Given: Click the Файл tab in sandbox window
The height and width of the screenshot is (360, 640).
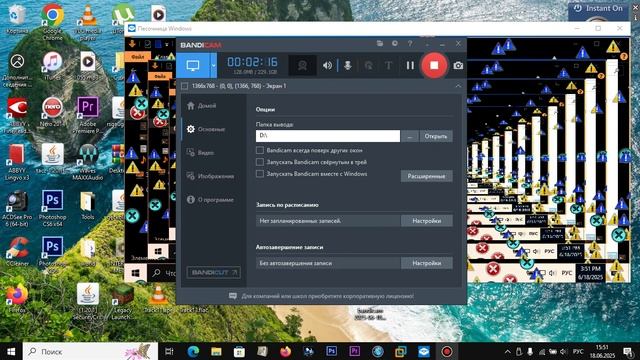Looking at the screenshot, I should pyautogui.click(x=138, y=57).
